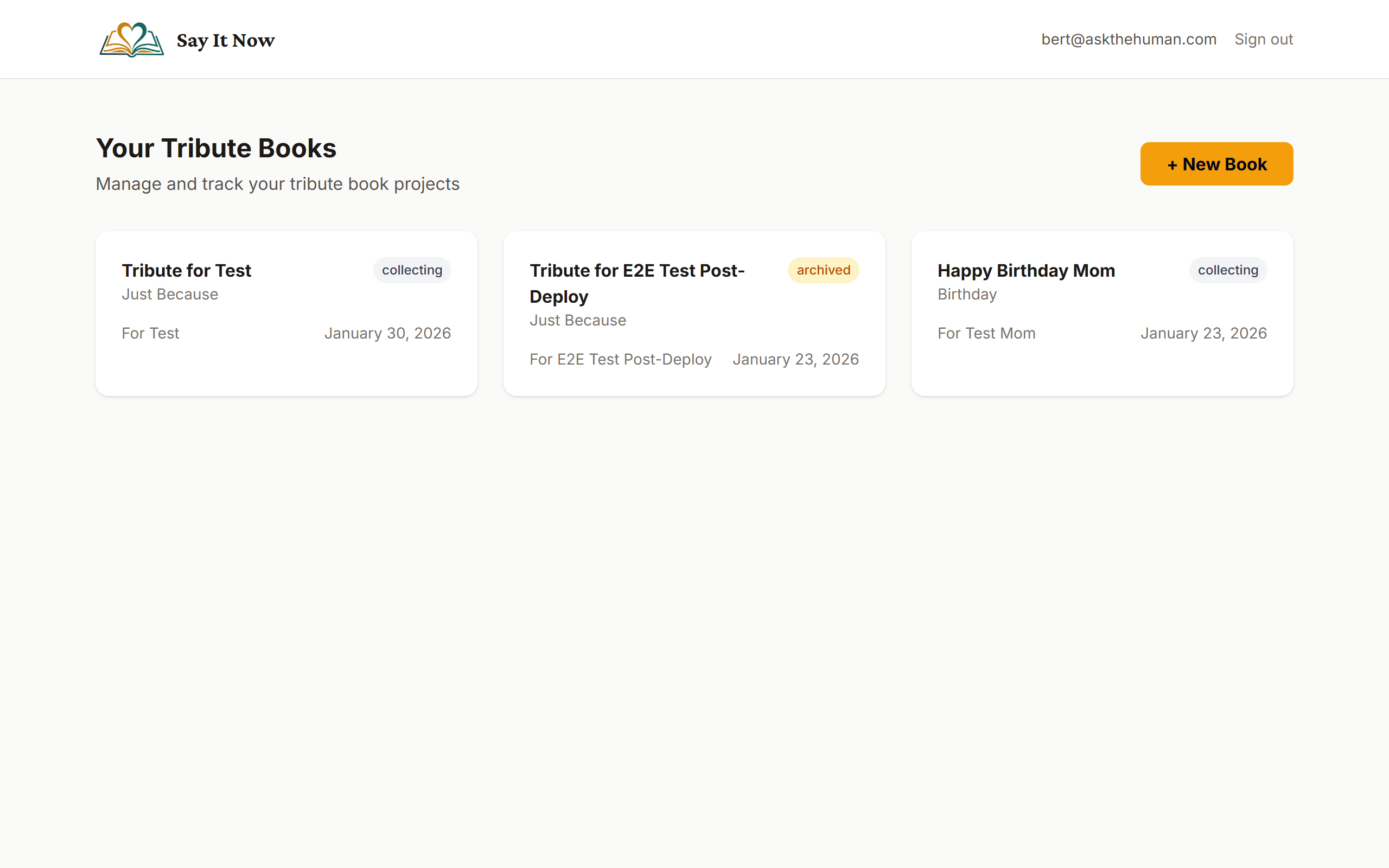Image resolution: width=1389 pixels, height=868 pixels.
Task: Click the Tribute for Test title
Action: tap(186, 270)
